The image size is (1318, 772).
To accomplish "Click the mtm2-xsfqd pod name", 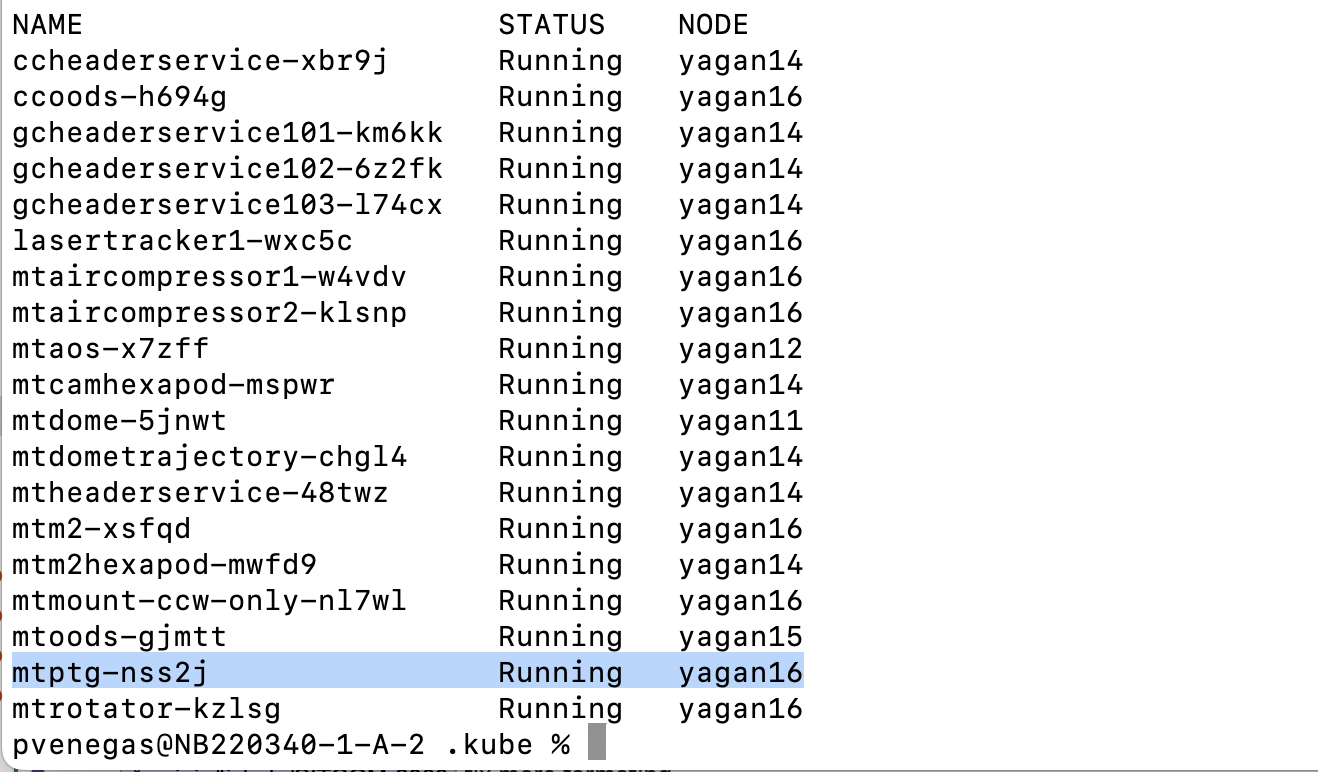I will [101, 528].
